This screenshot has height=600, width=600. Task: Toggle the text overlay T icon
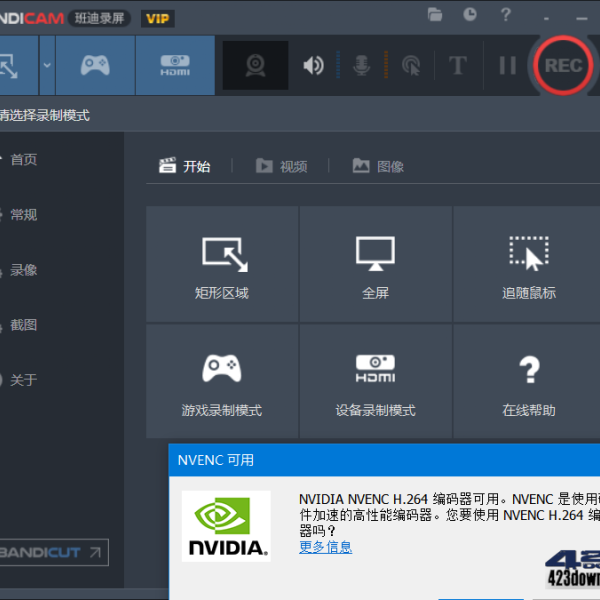tap(458, 65)
